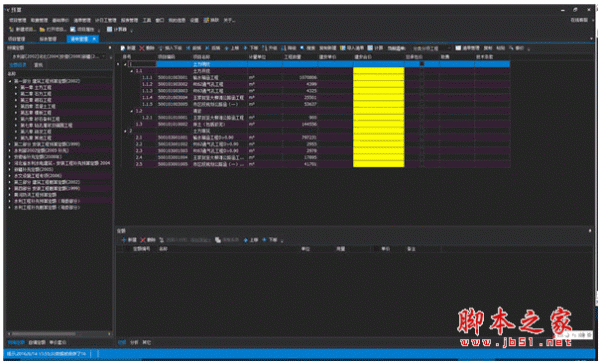
Task: Click the 降级 toolbar icon
Action: [x=284, y=48]
